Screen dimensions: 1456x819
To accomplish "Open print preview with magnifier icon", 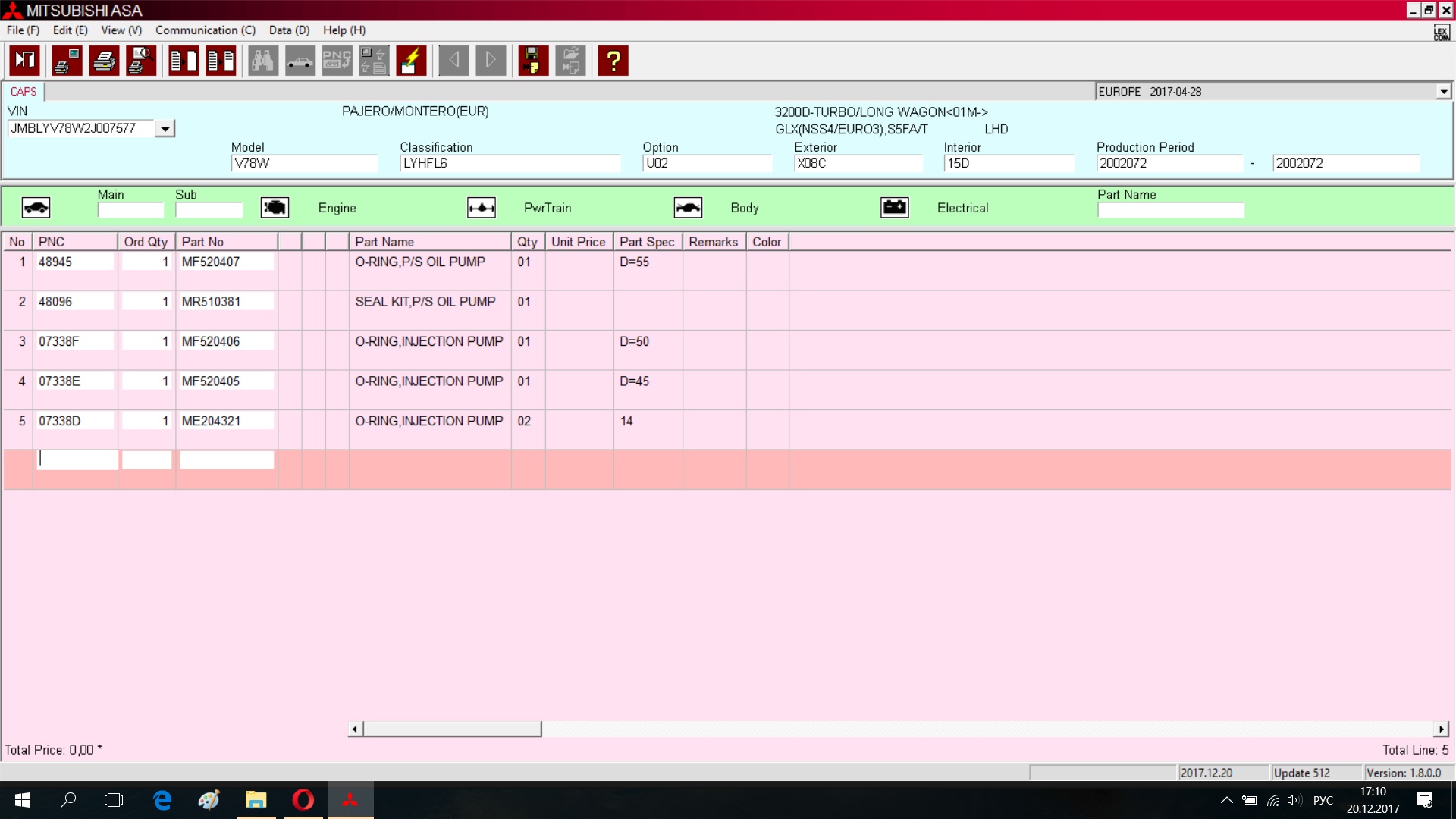I will (x=141, y=61).
